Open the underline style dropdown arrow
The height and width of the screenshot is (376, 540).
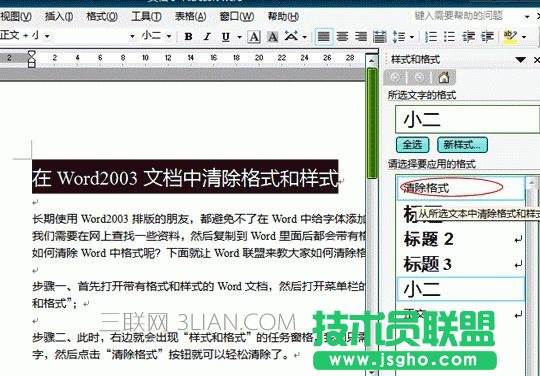239,37
